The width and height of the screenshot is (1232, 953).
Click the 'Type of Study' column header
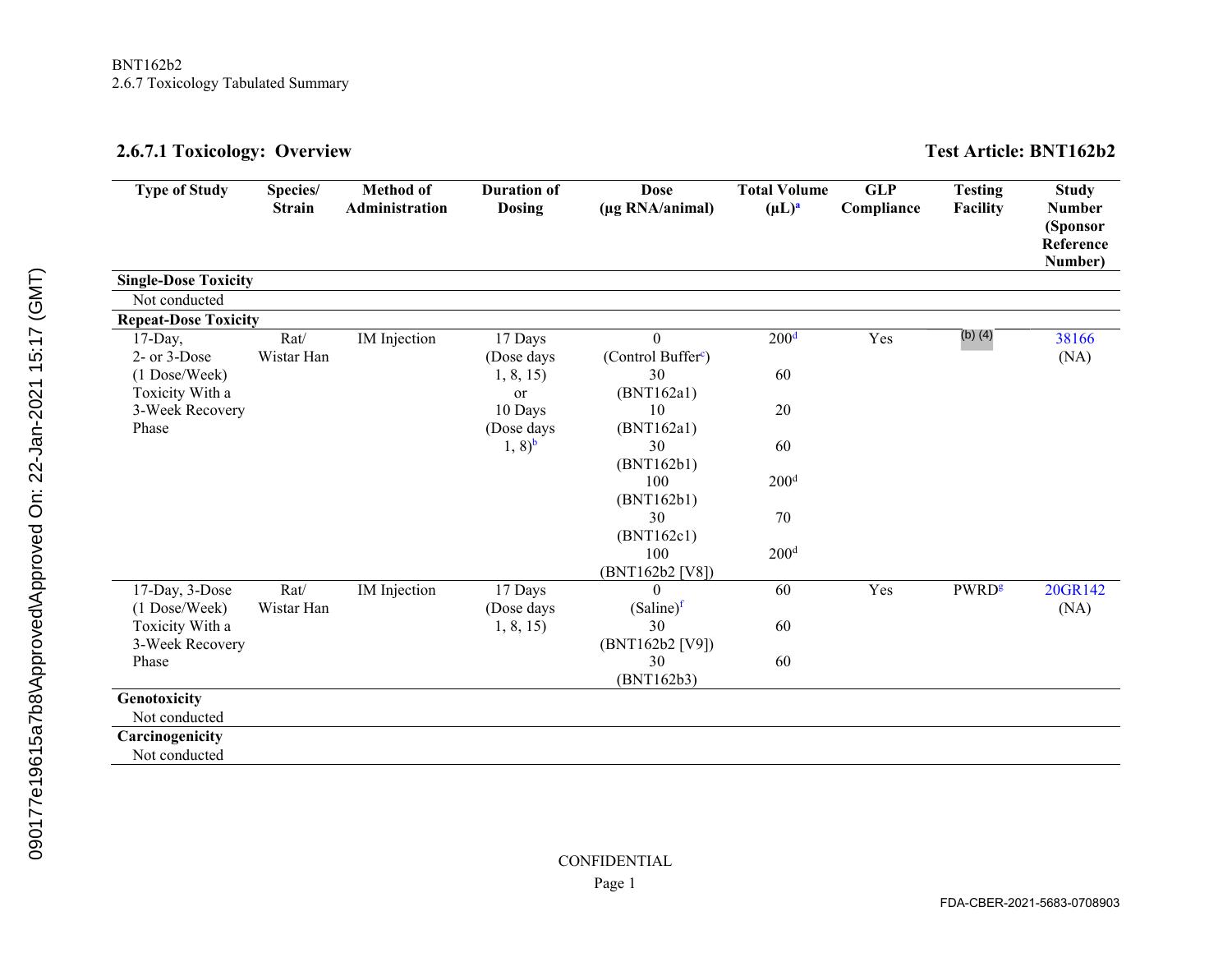182,190
